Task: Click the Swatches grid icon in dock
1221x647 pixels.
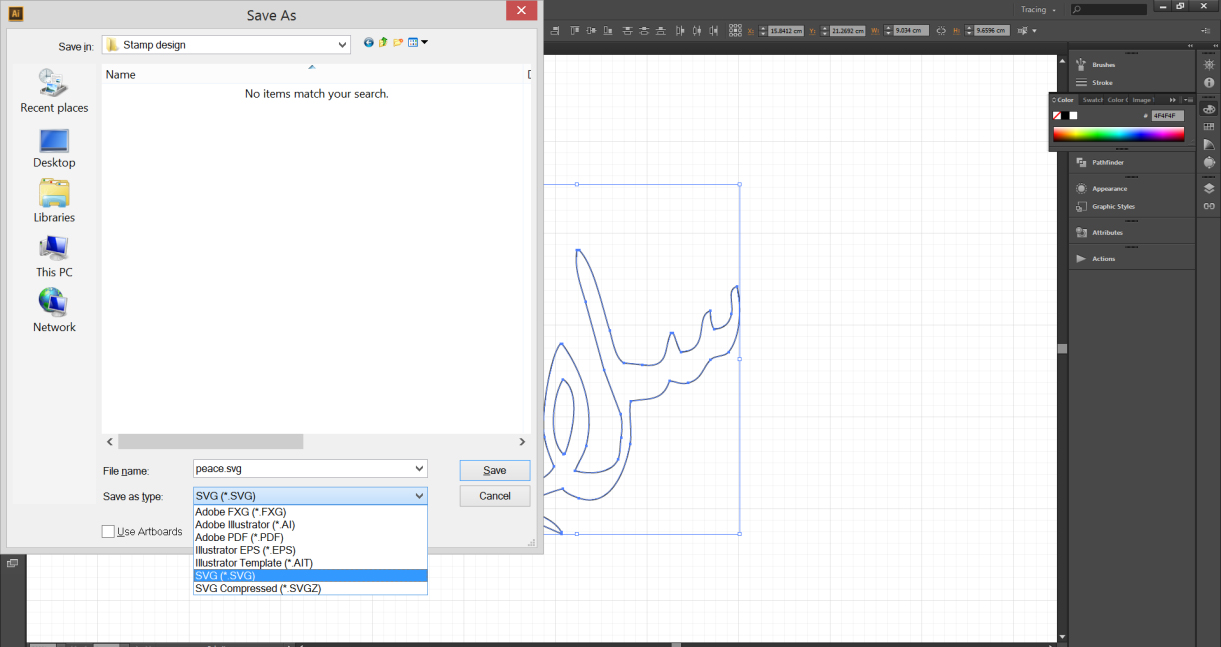Action: pos(1209,127)
